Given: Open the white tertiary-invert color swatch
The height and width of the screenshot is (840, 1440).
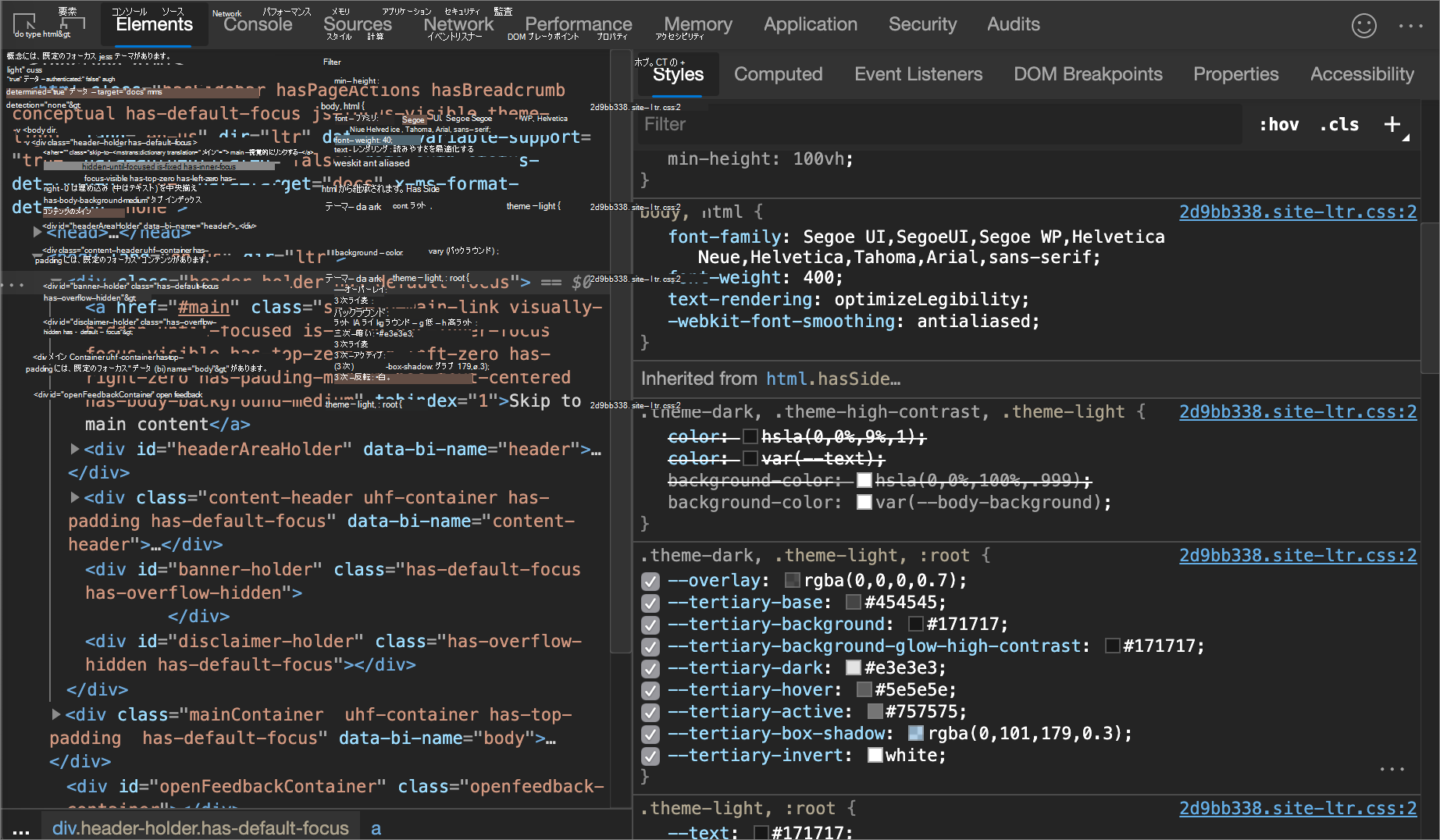Looking at the screenshot, I should pos(875,755).
